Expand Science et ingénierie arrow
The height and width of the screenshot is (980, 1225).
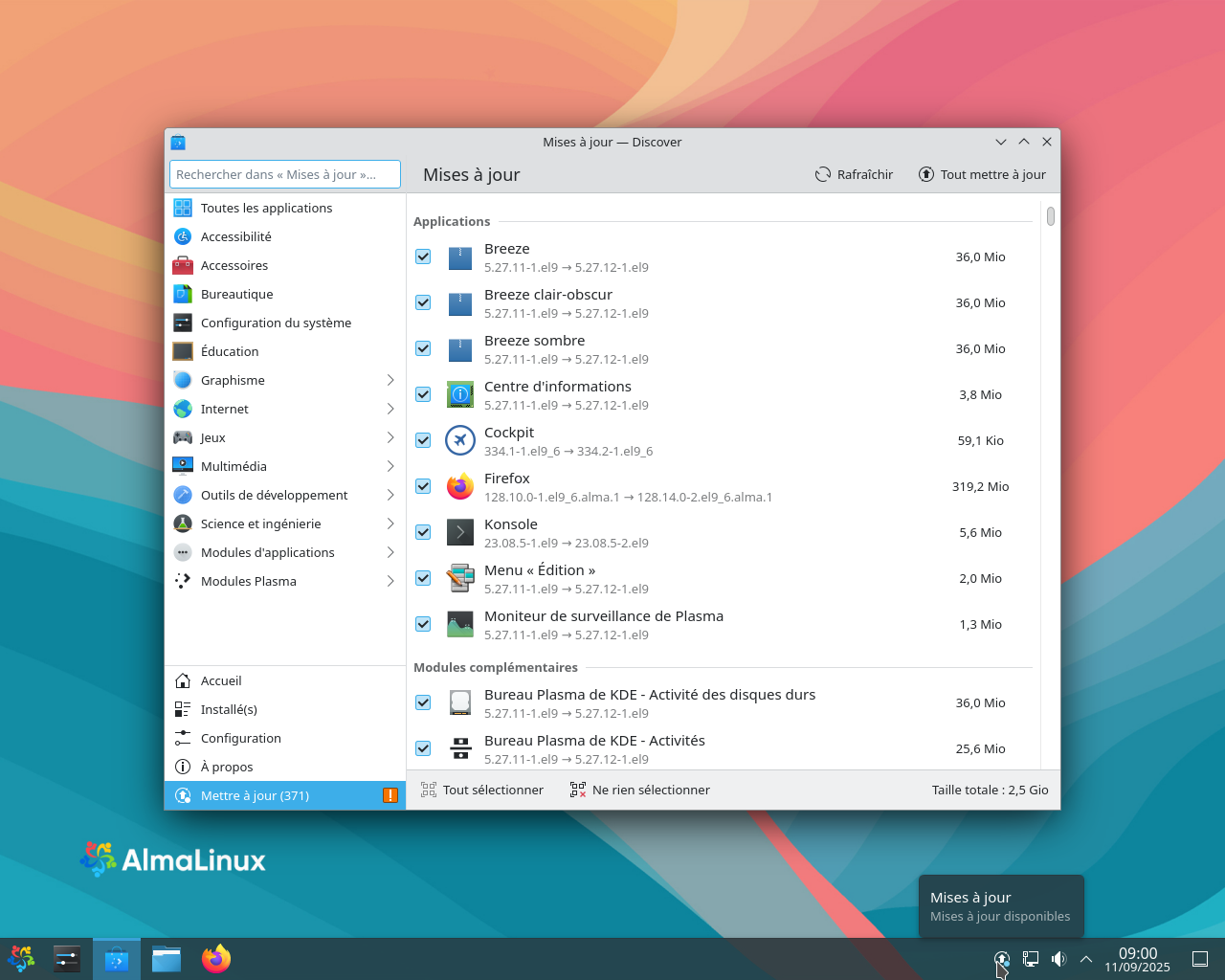[390, 523]
